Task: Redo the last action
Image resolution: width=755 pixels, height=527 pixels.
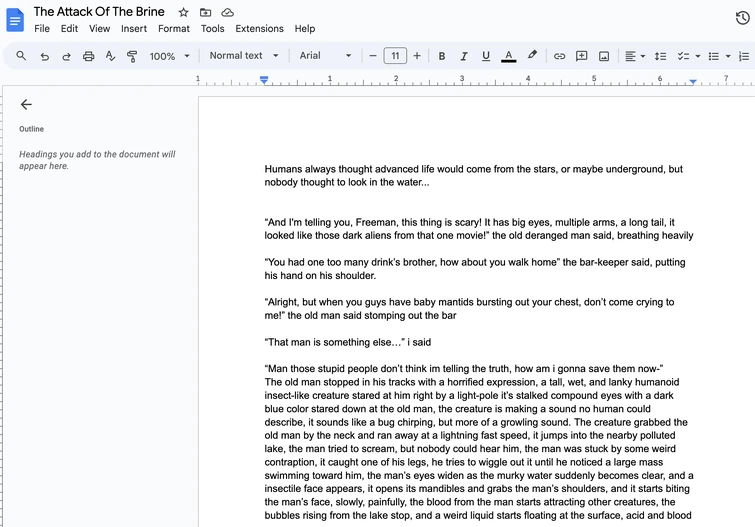Action: pos(66,56)
